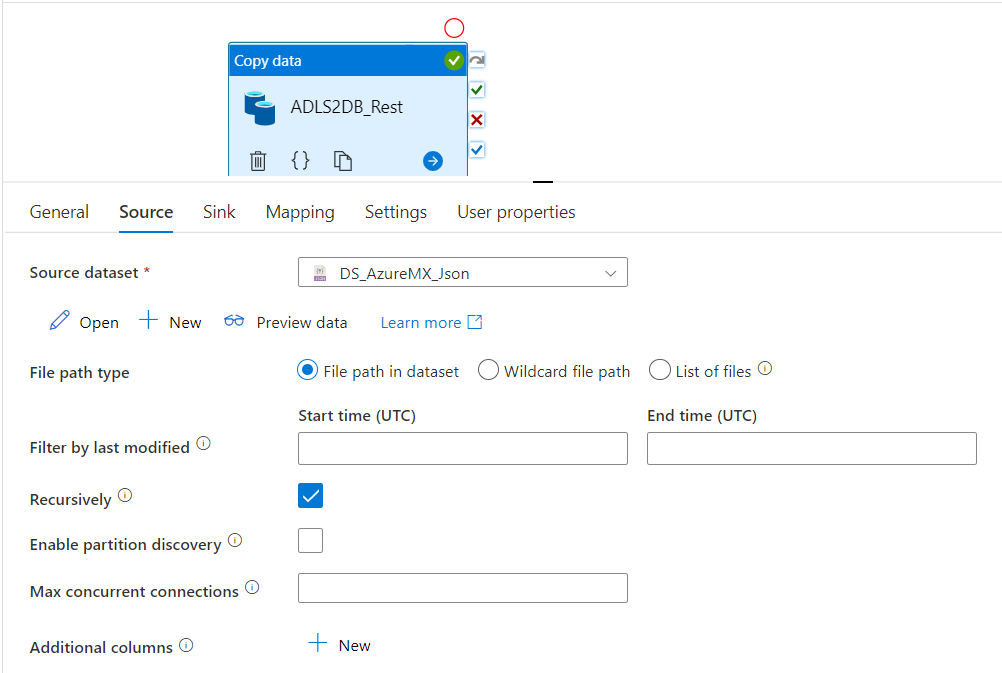
Task: Click the blue arrow add-output icon
Action: pos(433,161)
